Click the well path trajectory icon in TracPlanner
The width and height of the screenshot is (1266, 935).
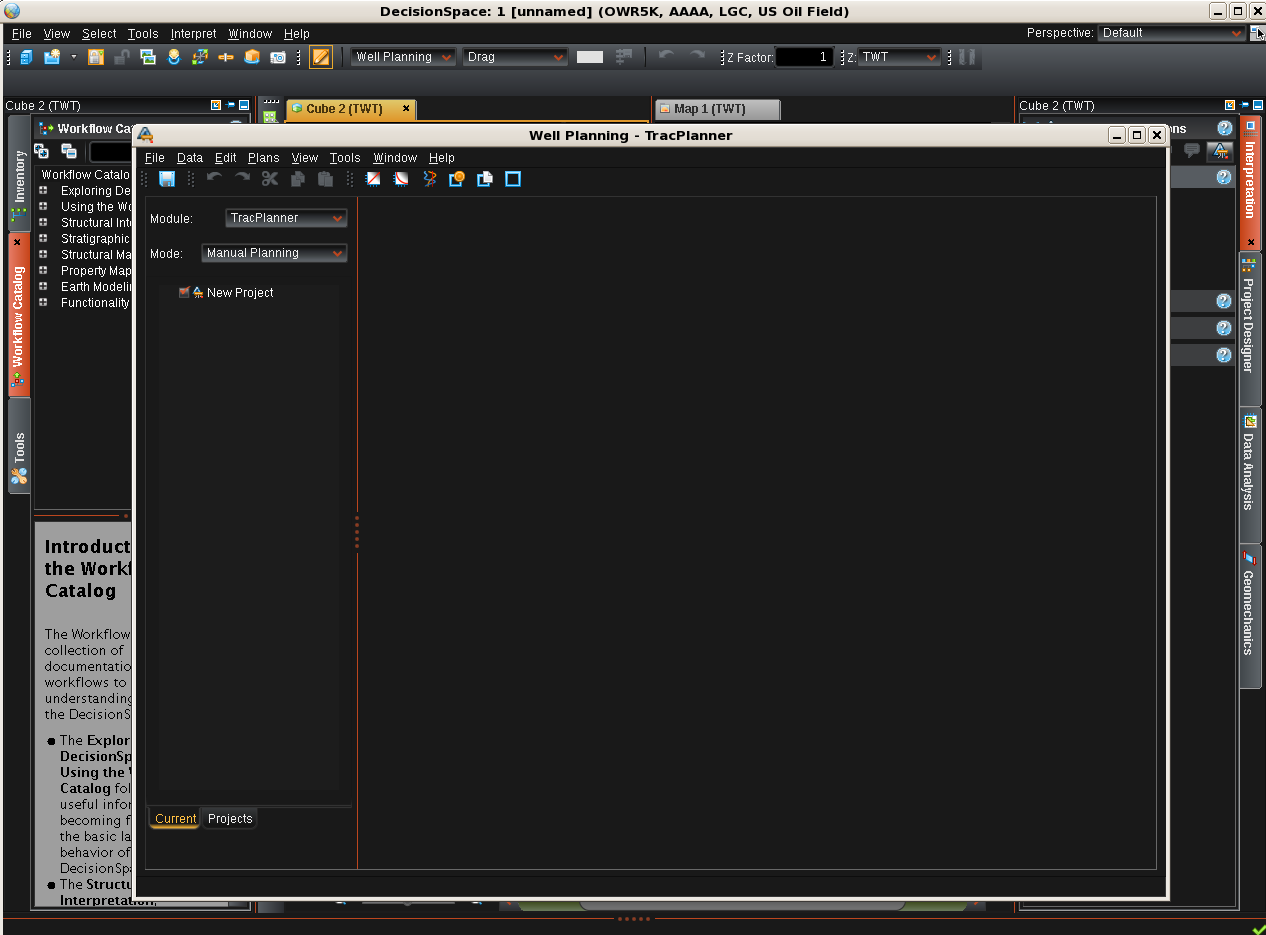tap(429, 179)
